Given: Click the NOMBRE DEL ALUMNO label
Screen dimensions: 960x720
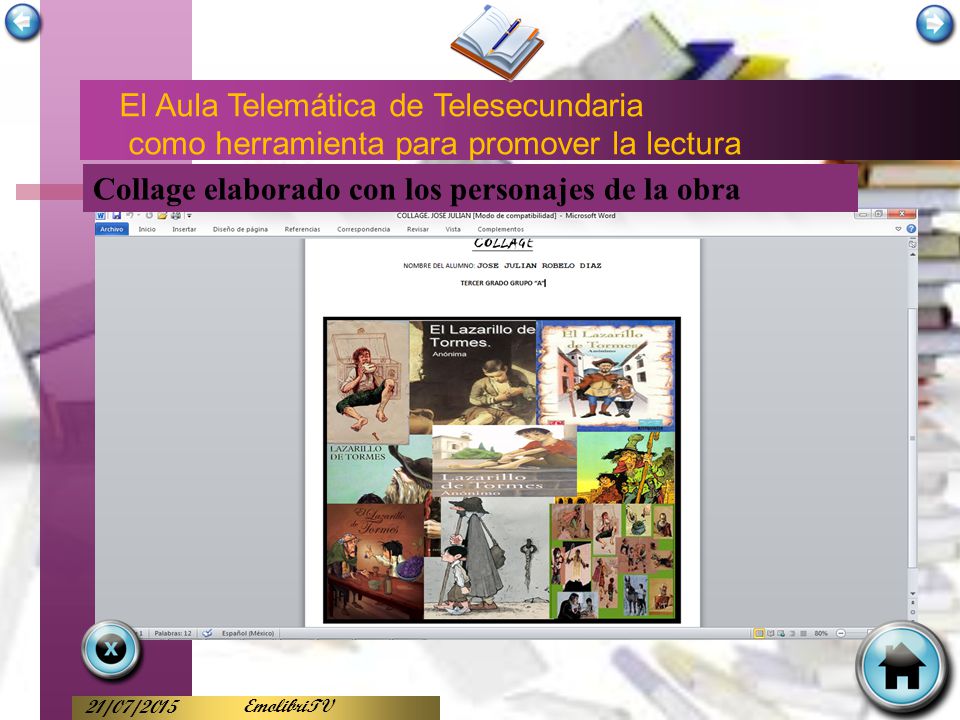Looking at the screenshot, I should tap(438, 266).
